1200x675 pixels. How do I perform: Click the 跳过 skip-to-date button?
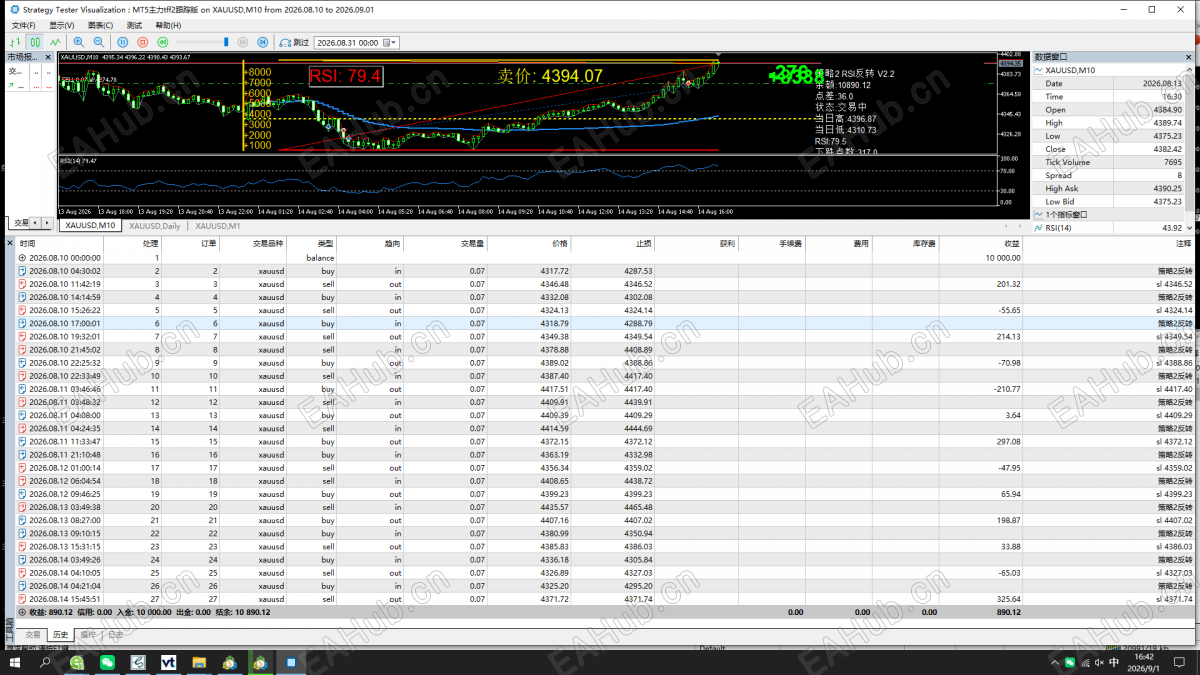[293, 42]
